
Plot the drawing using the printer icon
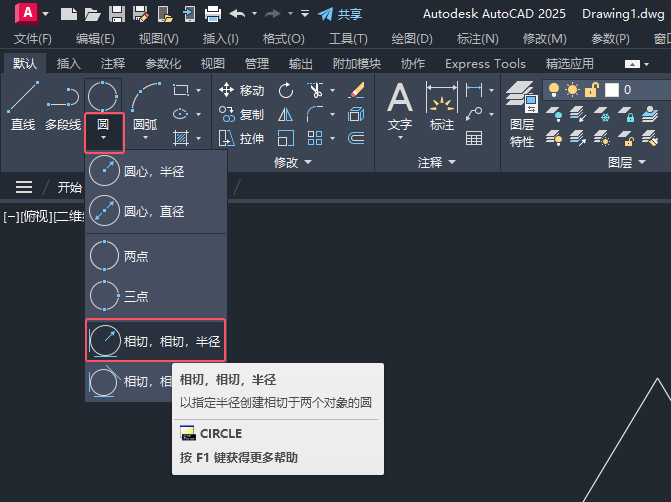click(213, 14)
